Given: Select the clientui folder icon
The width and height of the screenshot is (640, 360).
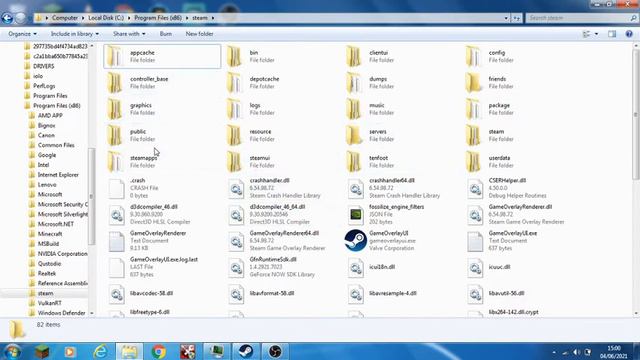Looking at the screenshot, I should pyautogui.click(x=354, y=56).
